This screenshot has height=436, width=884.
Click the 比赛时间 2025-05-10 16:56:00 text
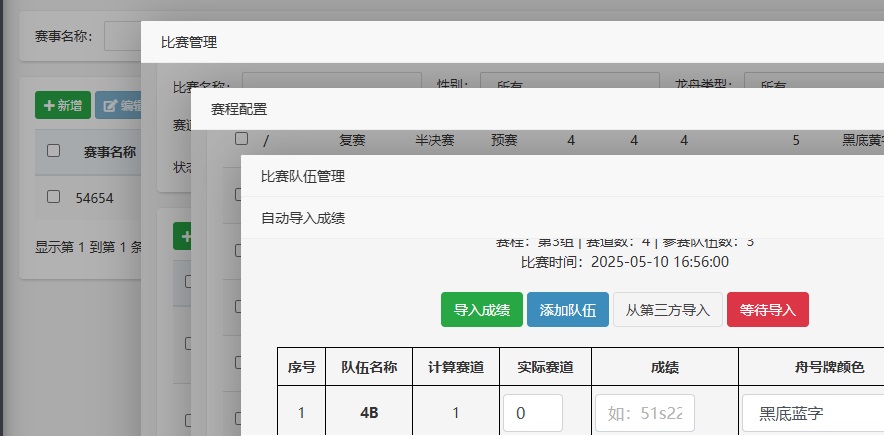[x=625, y=262]
